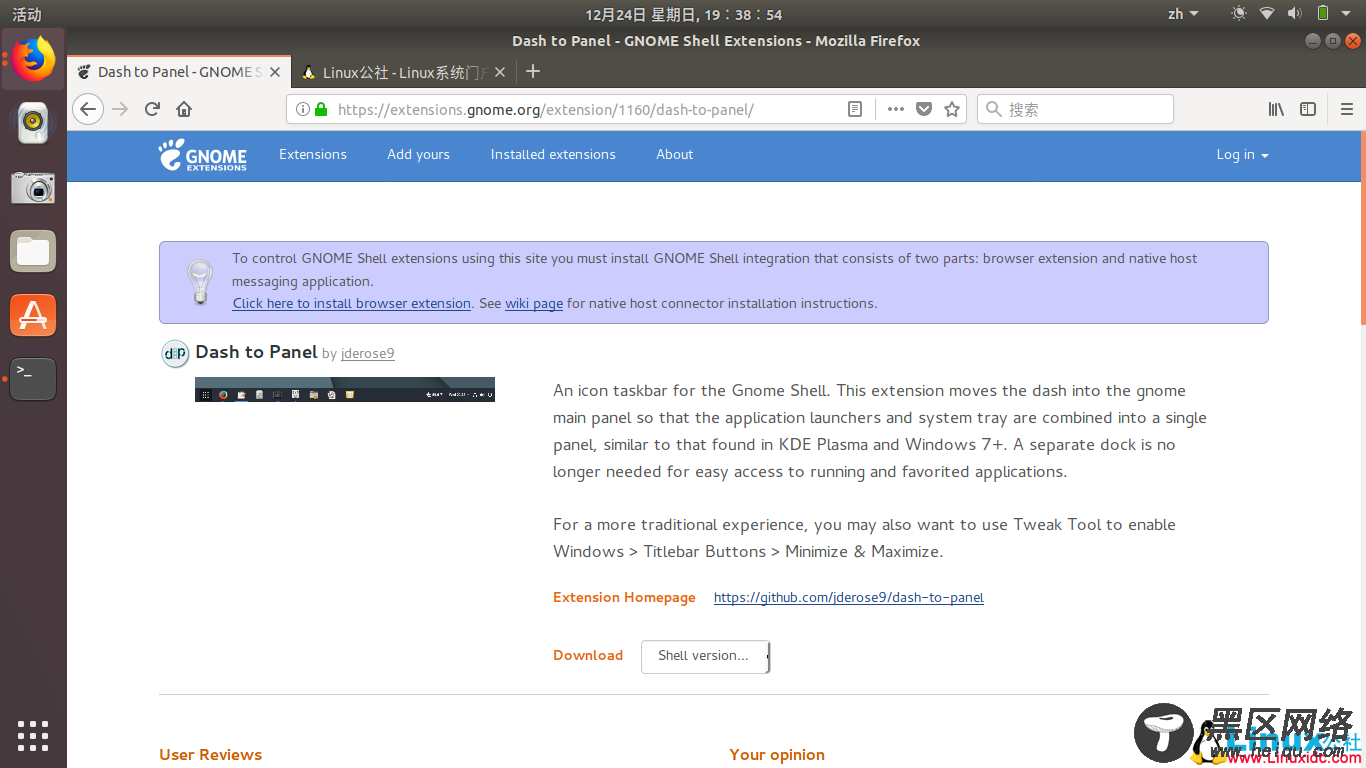Image resolution: width=1366 pixels, height=768 pixels.
Task: Open a new tab with plus button
Action: coord(533,71)
